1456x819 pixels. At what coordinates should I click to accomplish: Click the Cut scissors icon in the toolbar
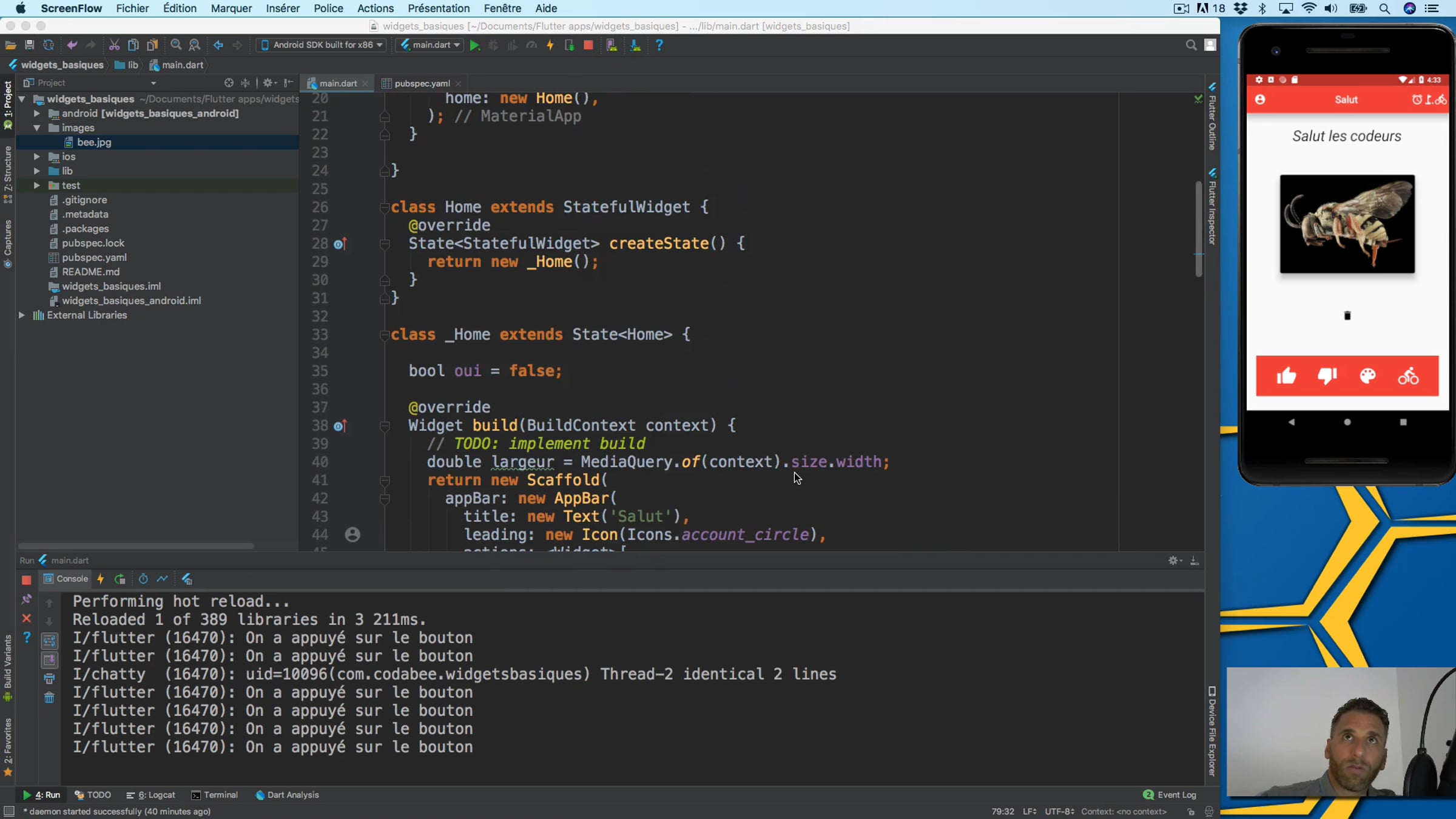pos(114,45)
